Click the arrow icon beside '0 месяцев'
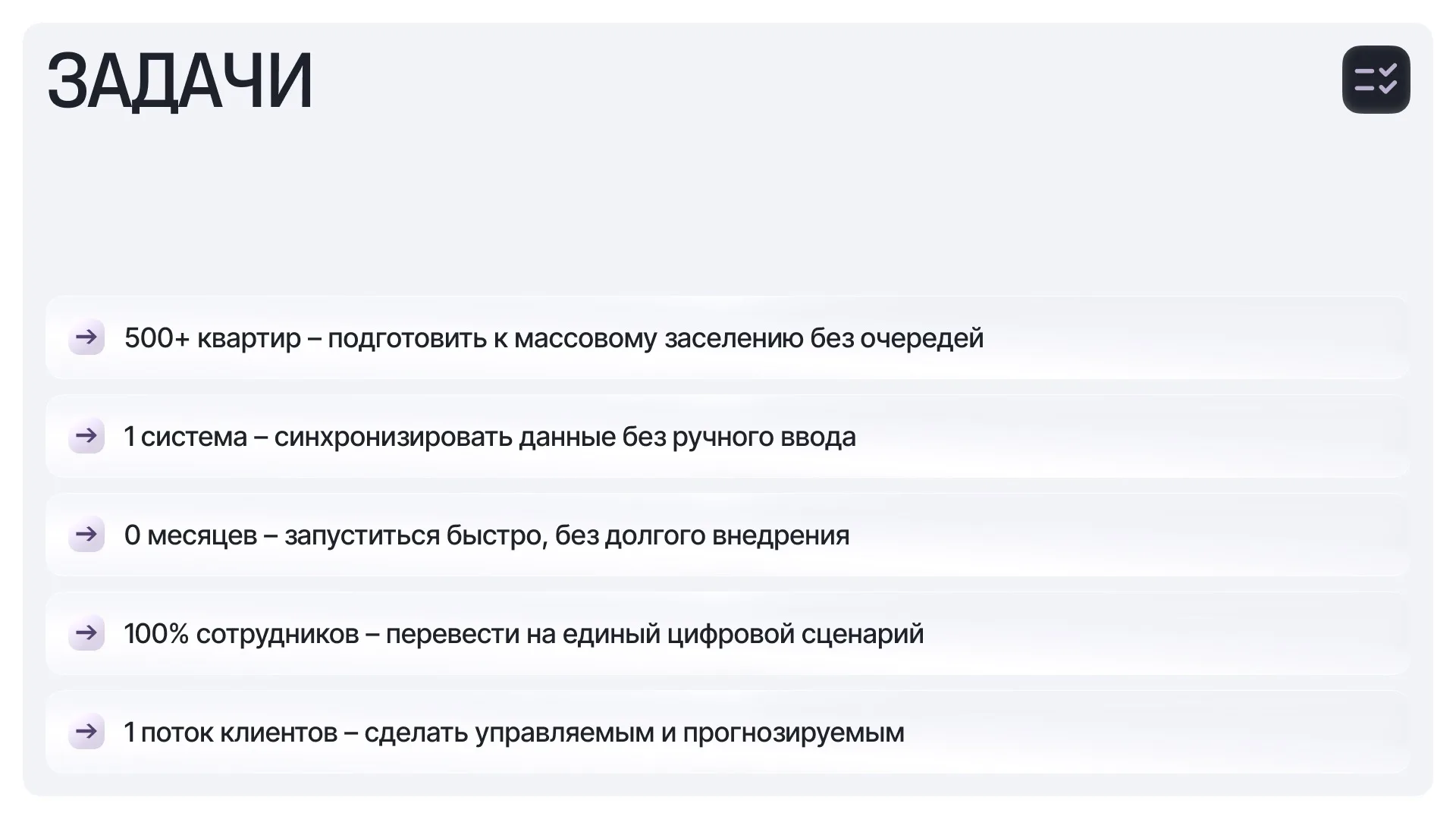The height and width of the screenshot is (819, 1456). click(86, 534)
